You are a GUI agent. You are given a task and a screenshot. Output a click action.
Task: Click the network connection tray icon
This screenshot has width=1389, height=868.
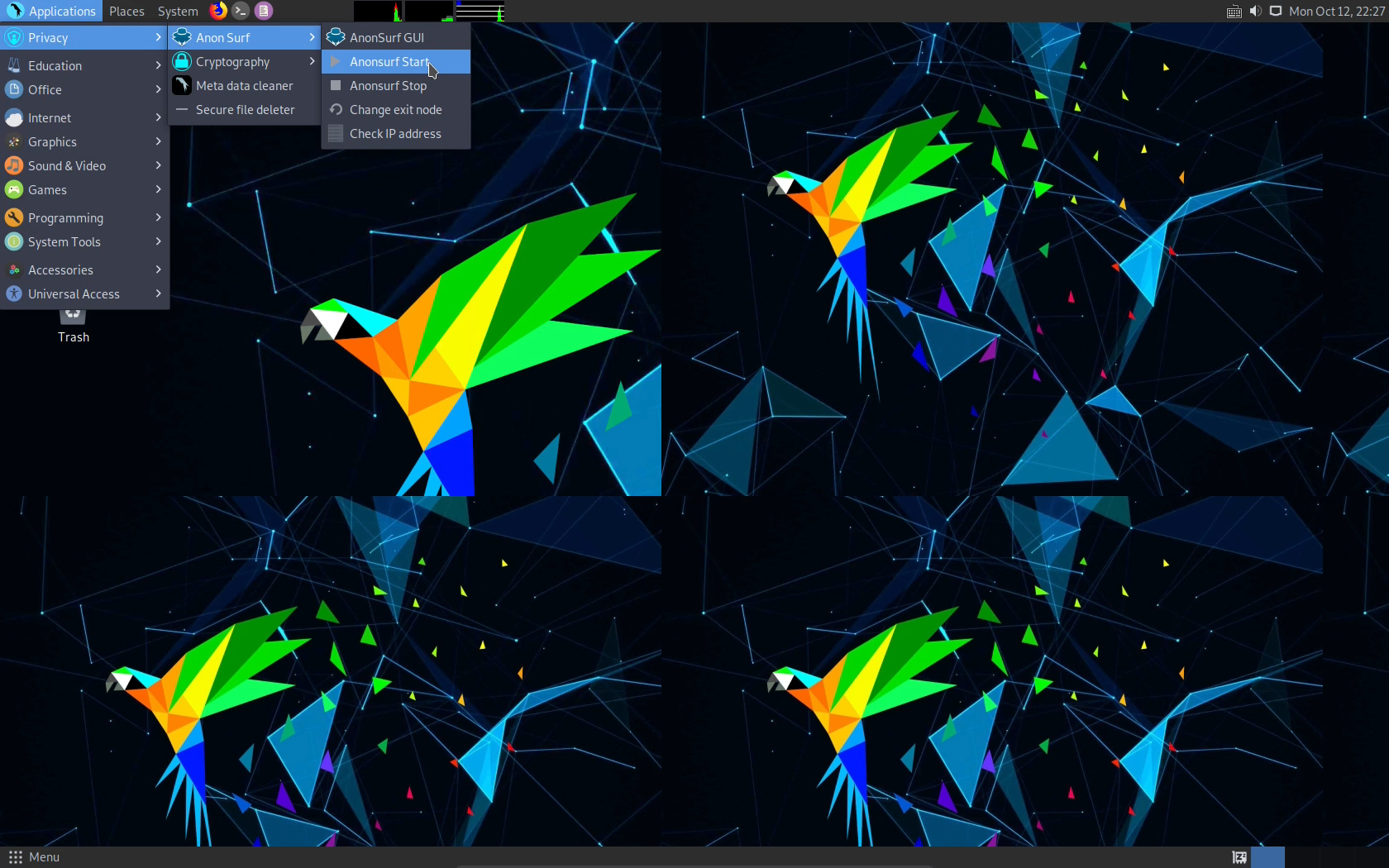(x=1276, y=11)
